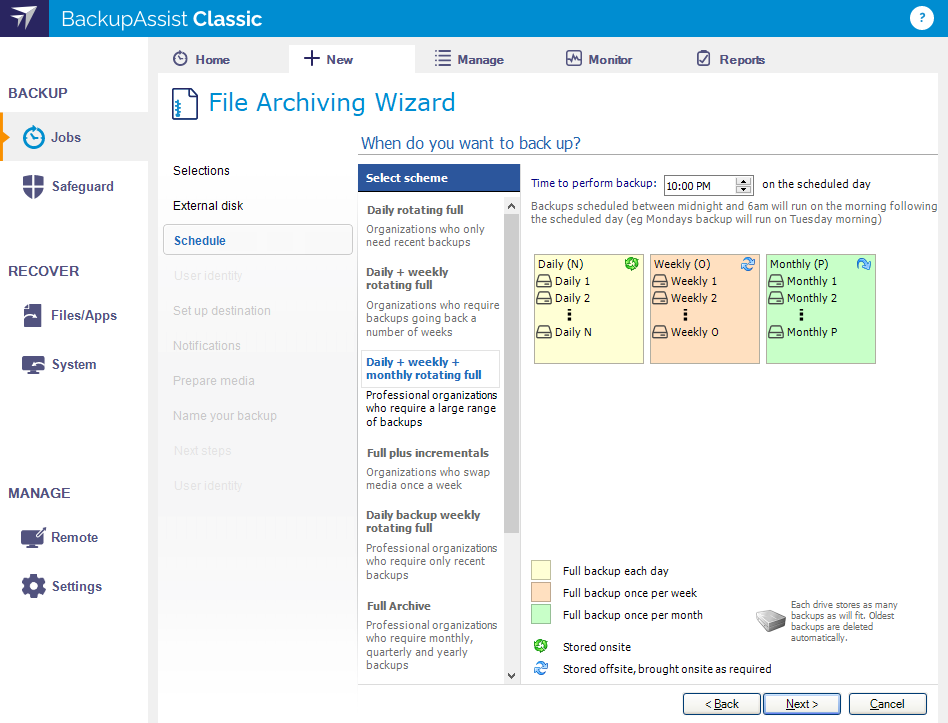Click the scheme list scrollbar thumb
The image size is (948, 723).
[511, 374]
